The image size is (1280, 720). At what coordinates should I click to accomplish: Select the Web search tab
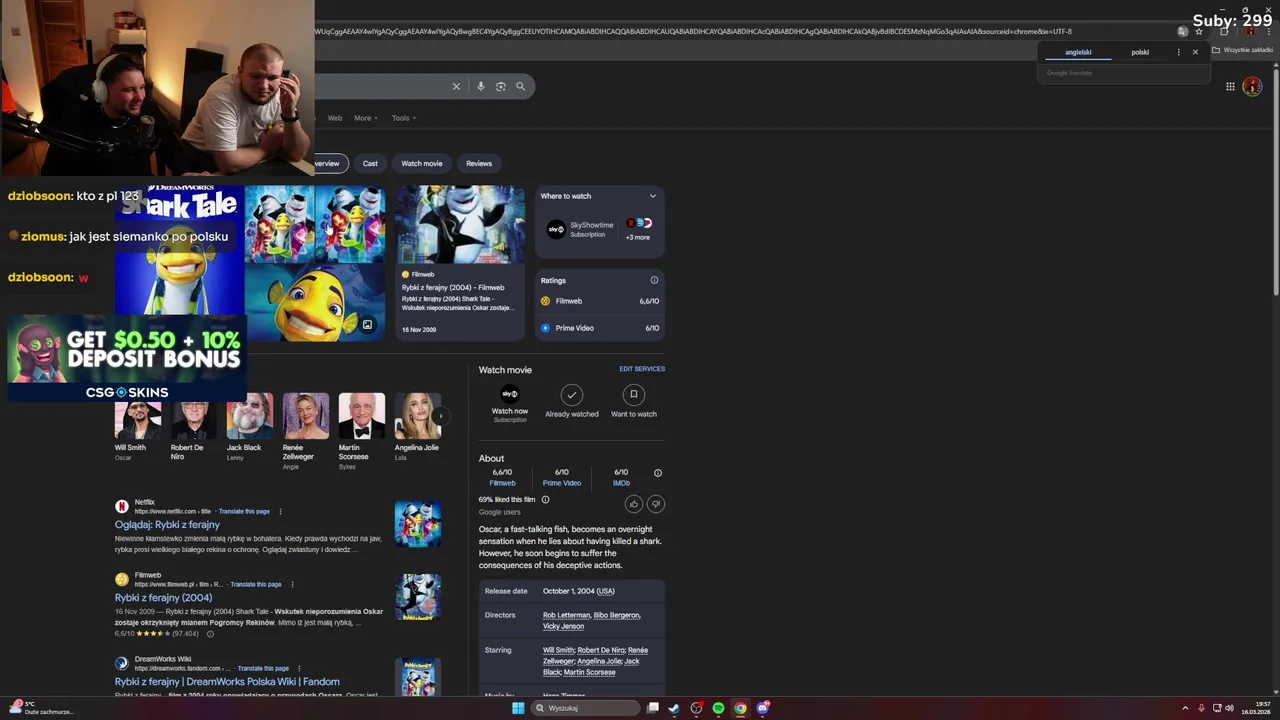click(x=335, y=118)
